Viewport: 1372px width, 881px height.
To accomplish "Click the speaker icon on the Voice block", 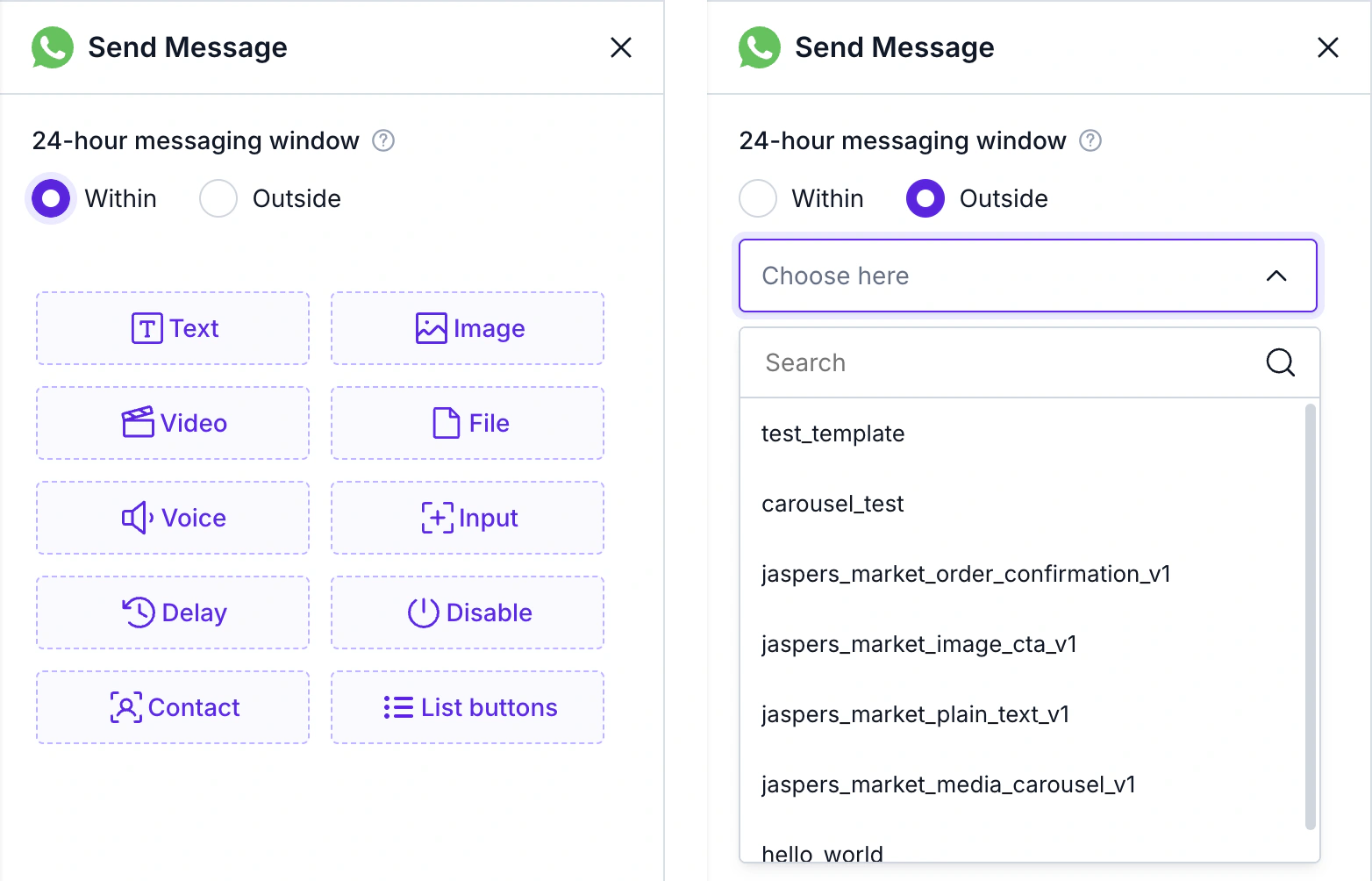I will [138, 518].
